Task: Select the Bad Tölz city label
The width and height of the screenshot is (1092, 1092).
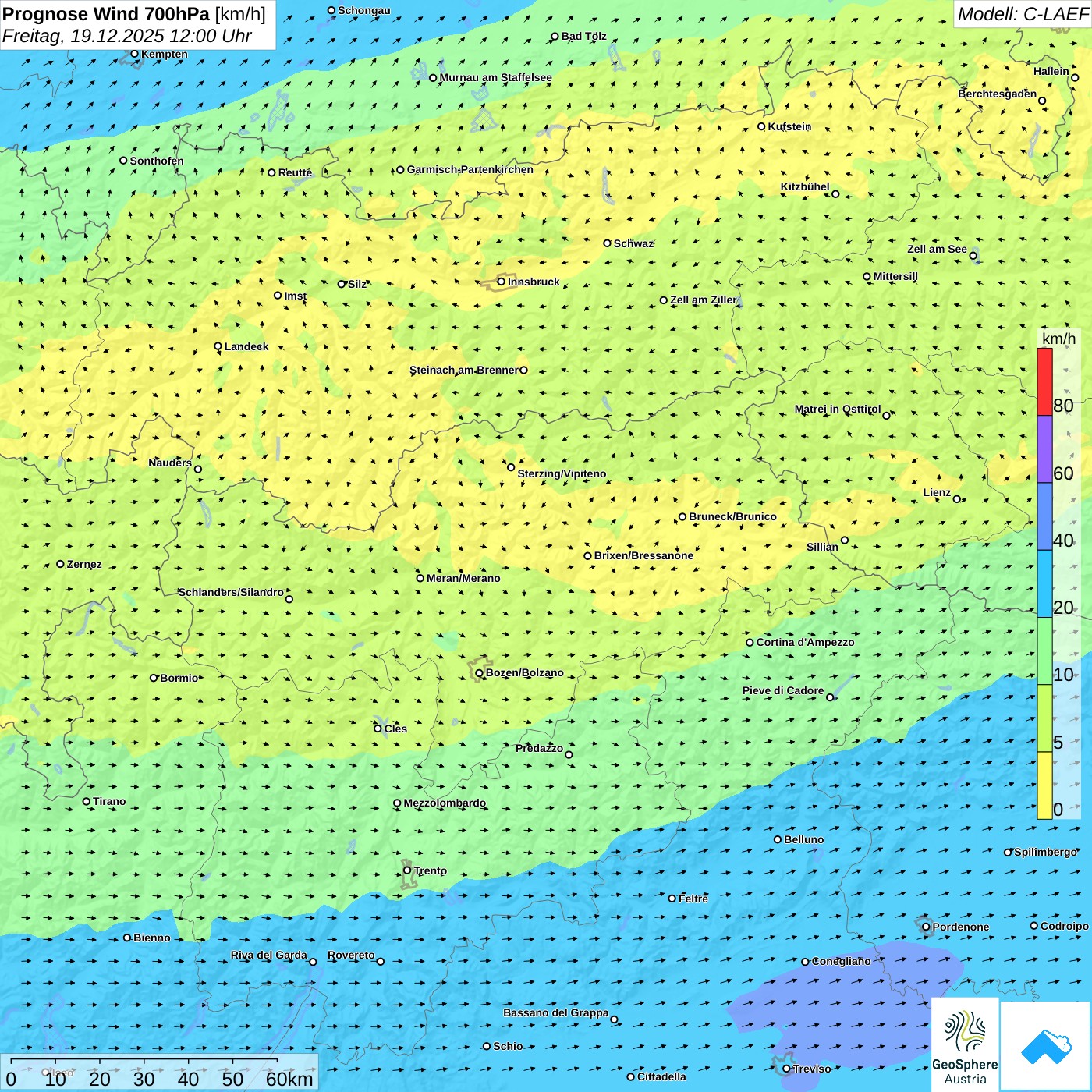Action: (584, 36)
